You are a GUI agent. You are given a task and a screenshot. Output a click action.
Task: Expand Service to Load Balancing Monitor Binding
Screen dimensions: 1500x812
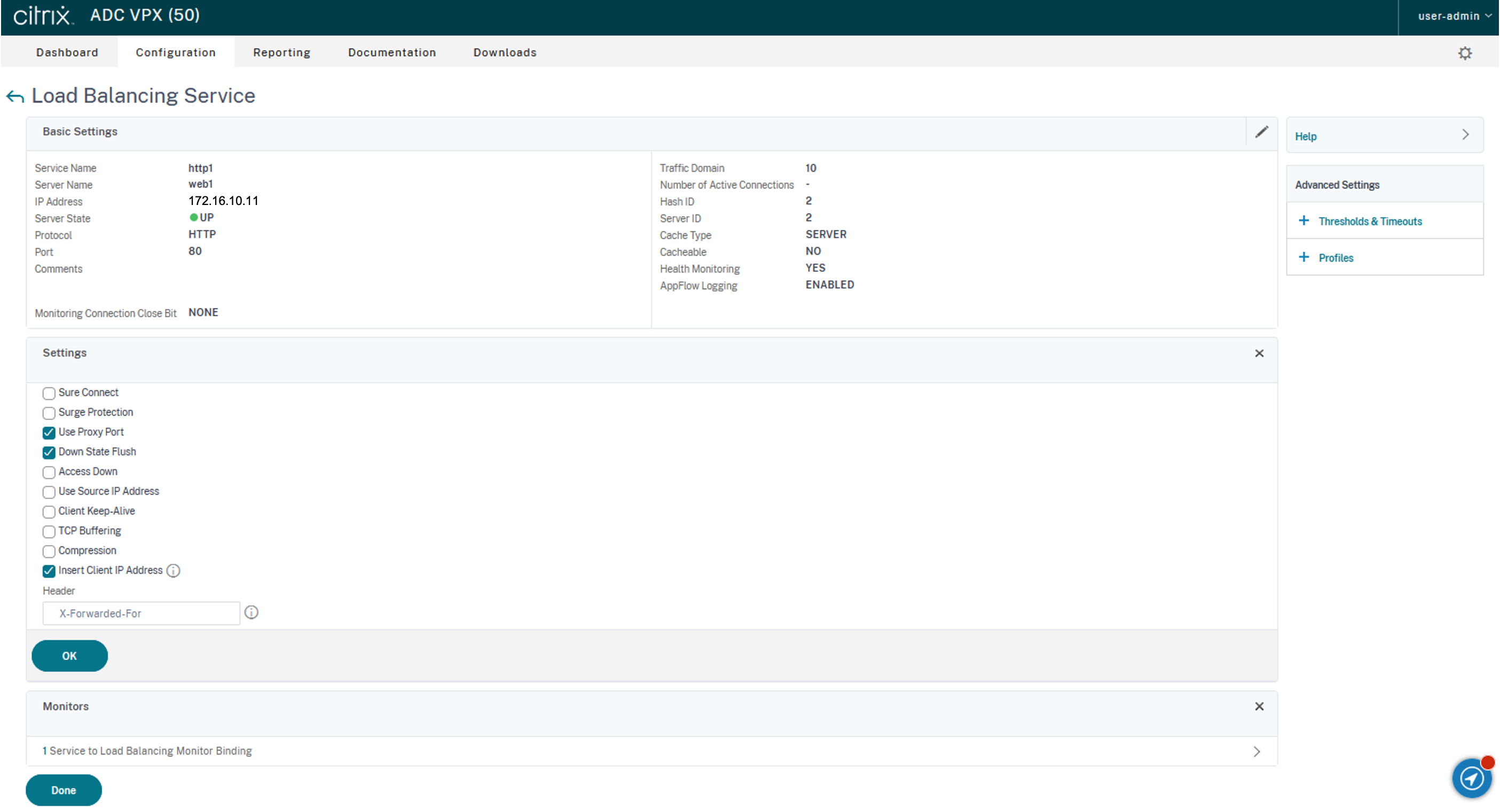(x=1256, y=752)
